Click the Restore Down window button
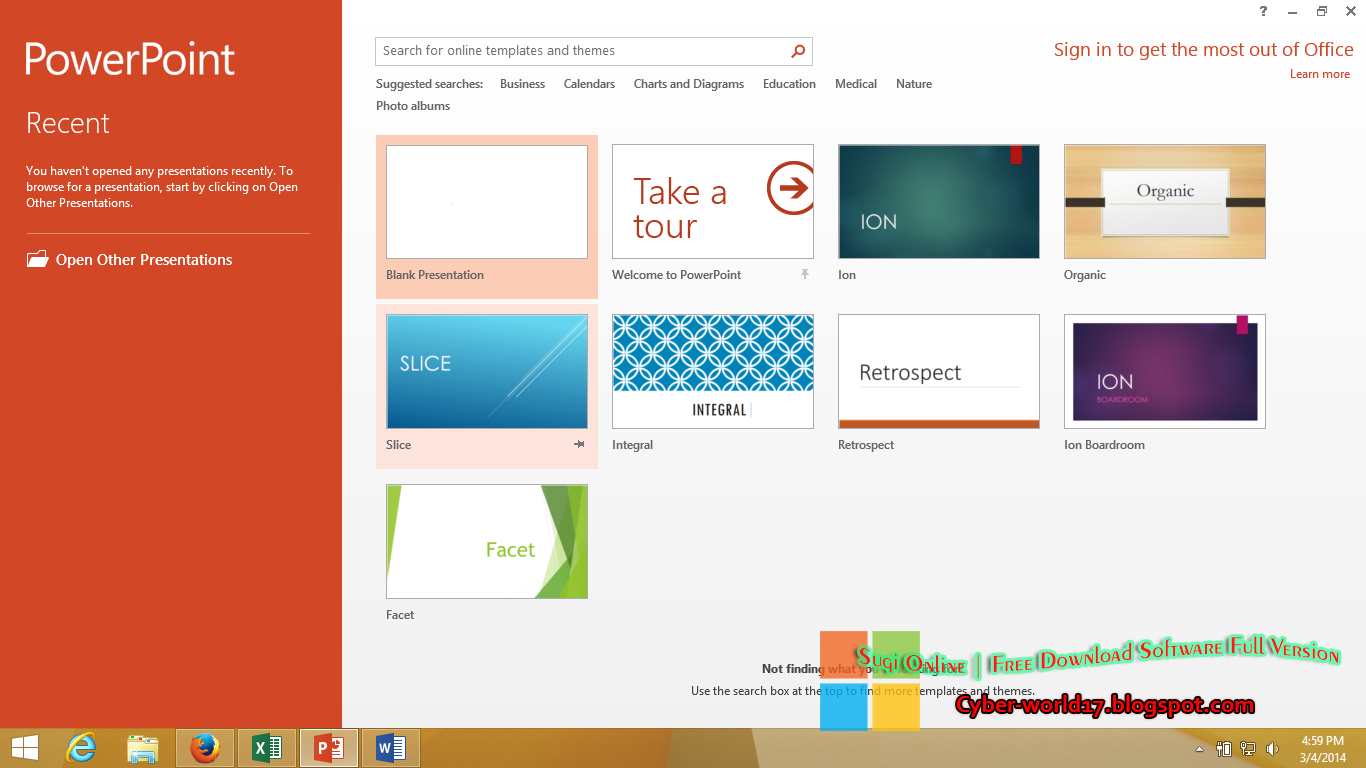Image resolution: width=1366 pixels, height=768 pixels. [x=1321, y=11]
